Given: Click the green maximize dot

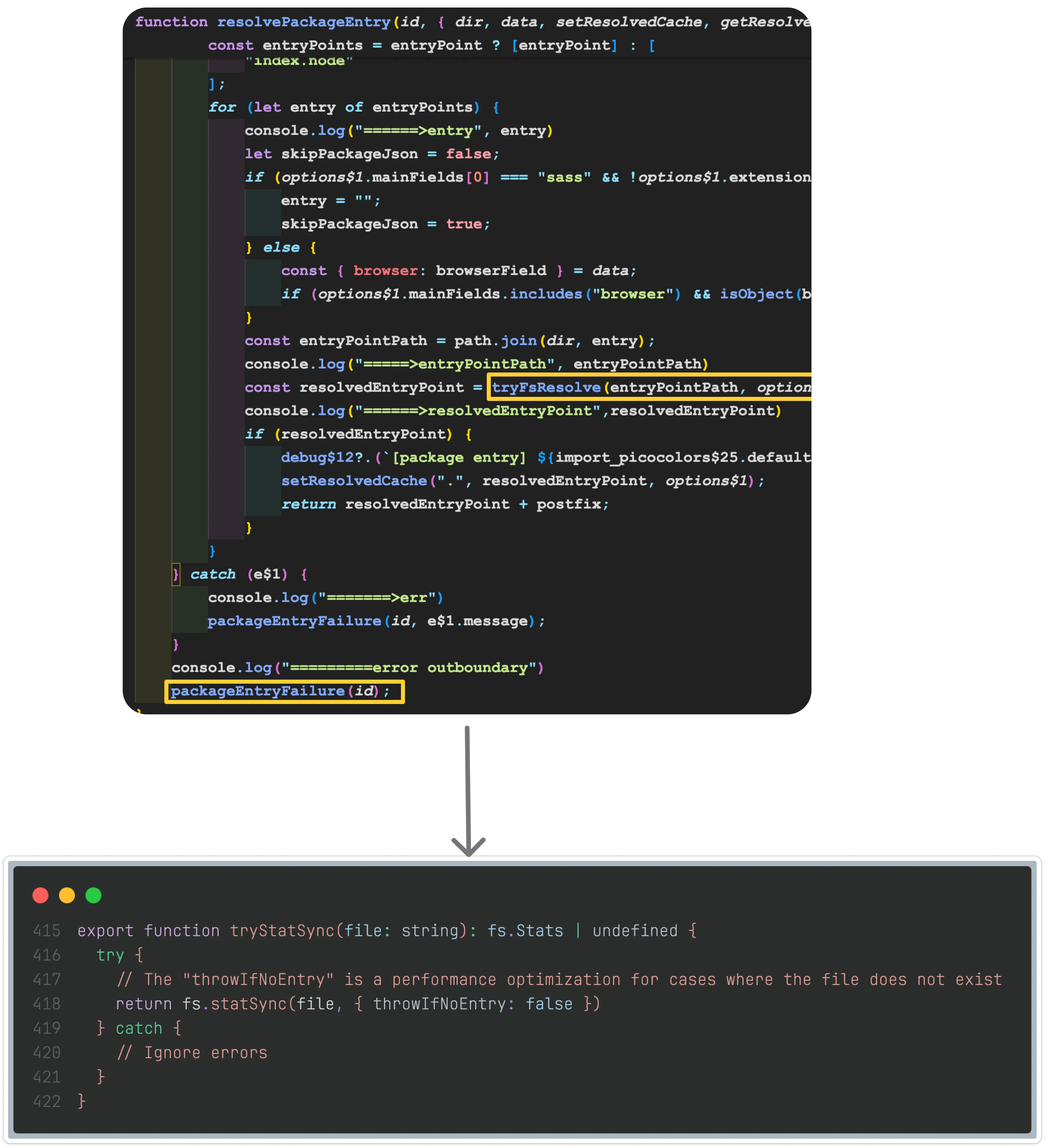Looking at the screenshot, I should pos(93,895).
